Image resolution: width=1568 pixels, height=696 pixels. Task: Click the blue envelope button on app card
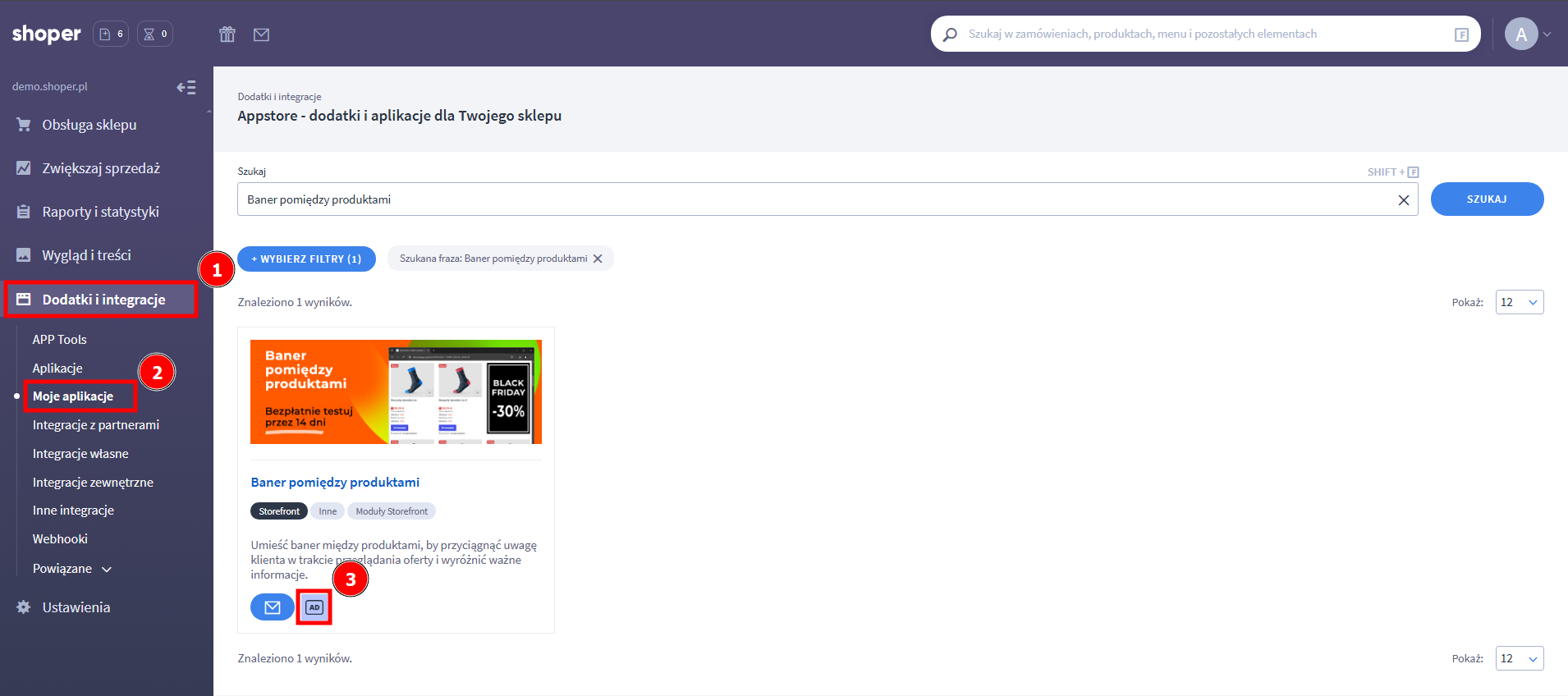click(272, 607)
